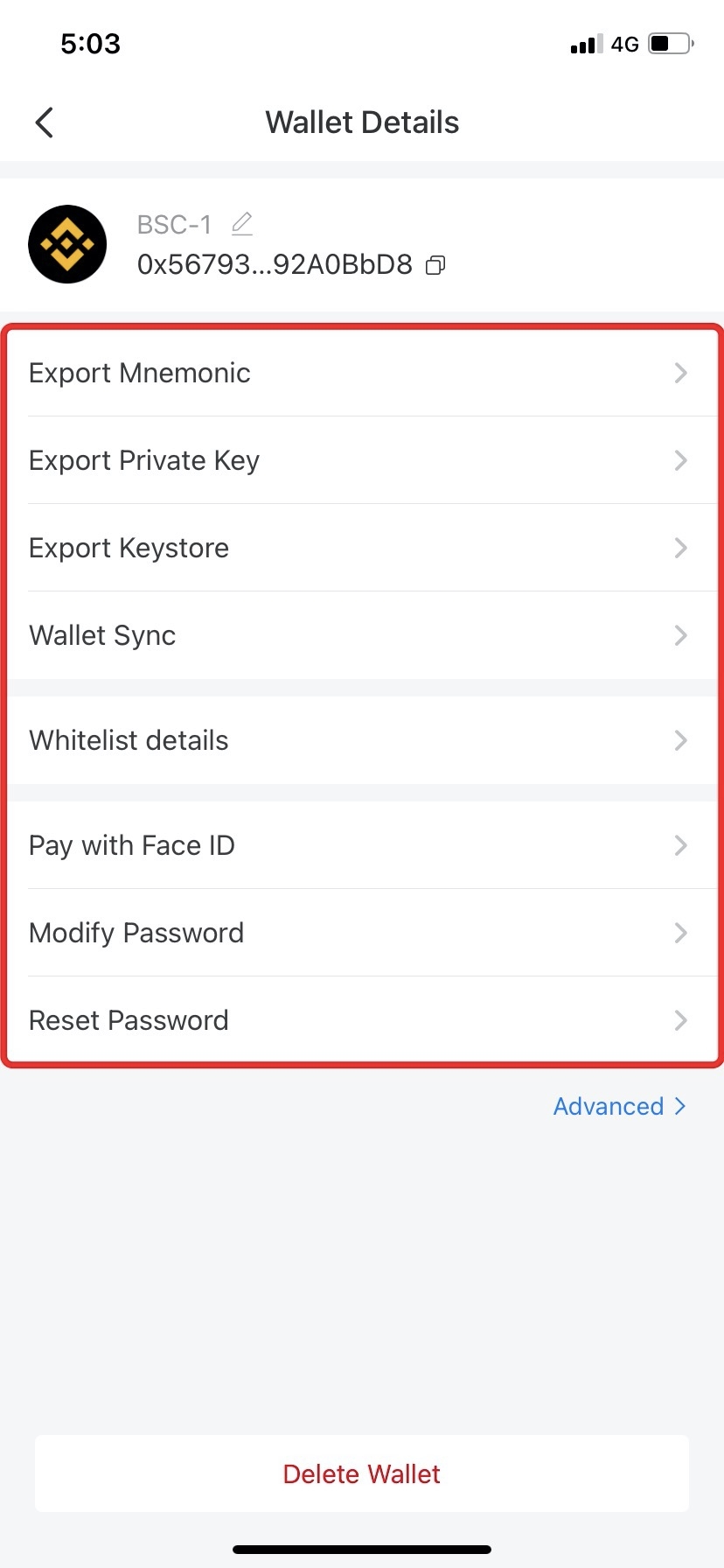Open the Advanced link
The height and width of the screenshot is (1568, 724).
point(619,1107)
